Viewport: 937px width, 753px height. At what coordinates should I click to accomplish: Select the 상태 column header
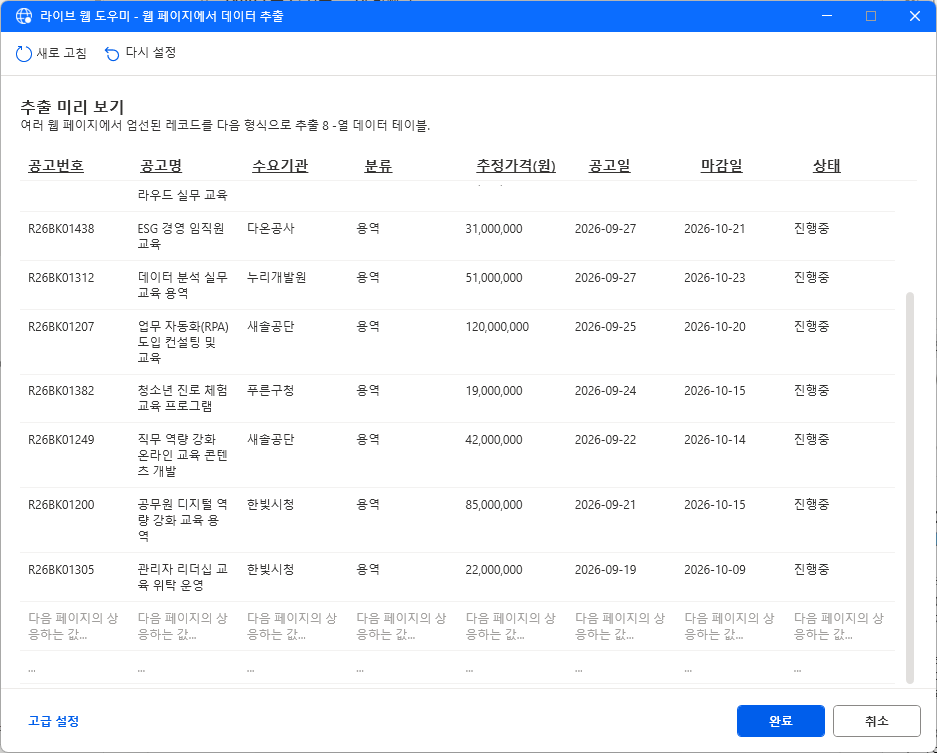826,166
